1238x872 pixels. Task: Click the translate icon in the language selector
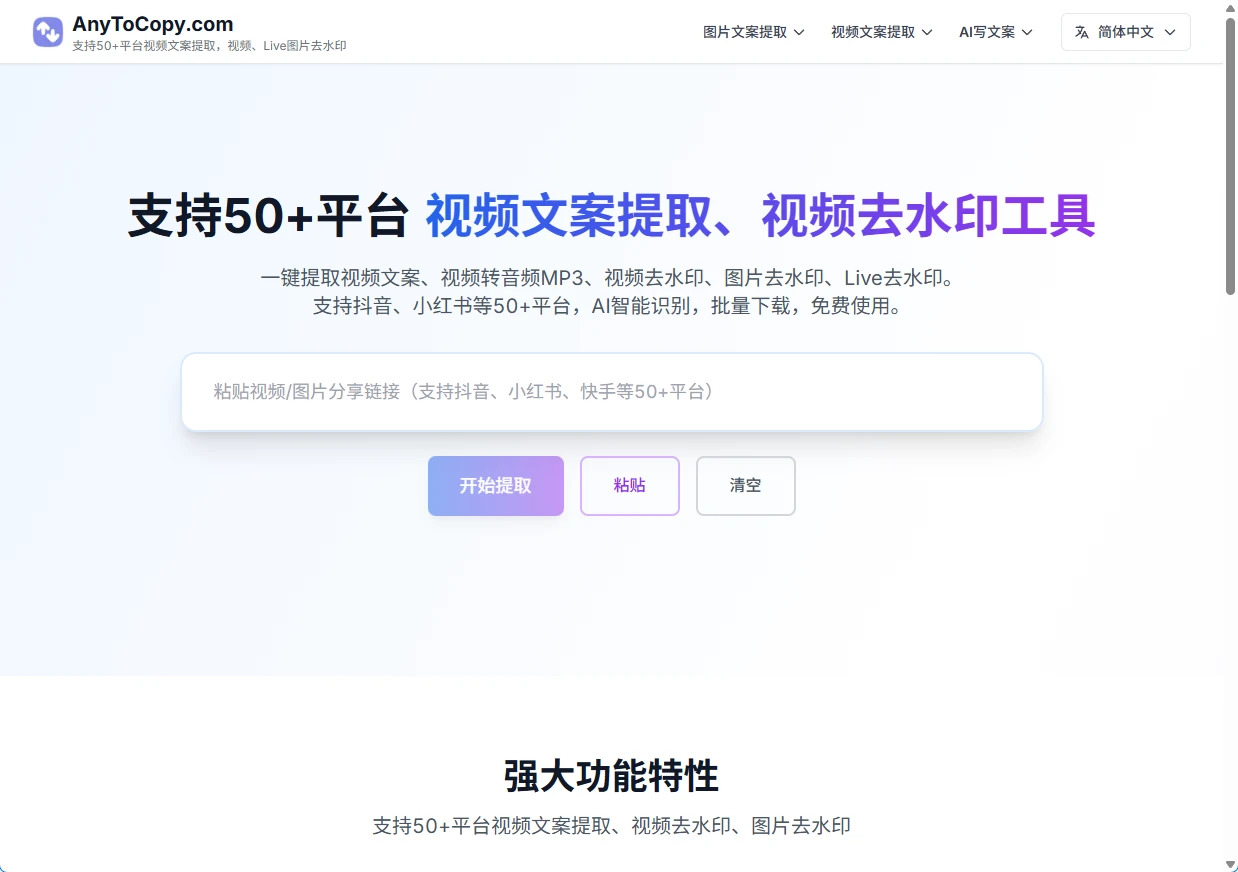[x=1082, y=31]
